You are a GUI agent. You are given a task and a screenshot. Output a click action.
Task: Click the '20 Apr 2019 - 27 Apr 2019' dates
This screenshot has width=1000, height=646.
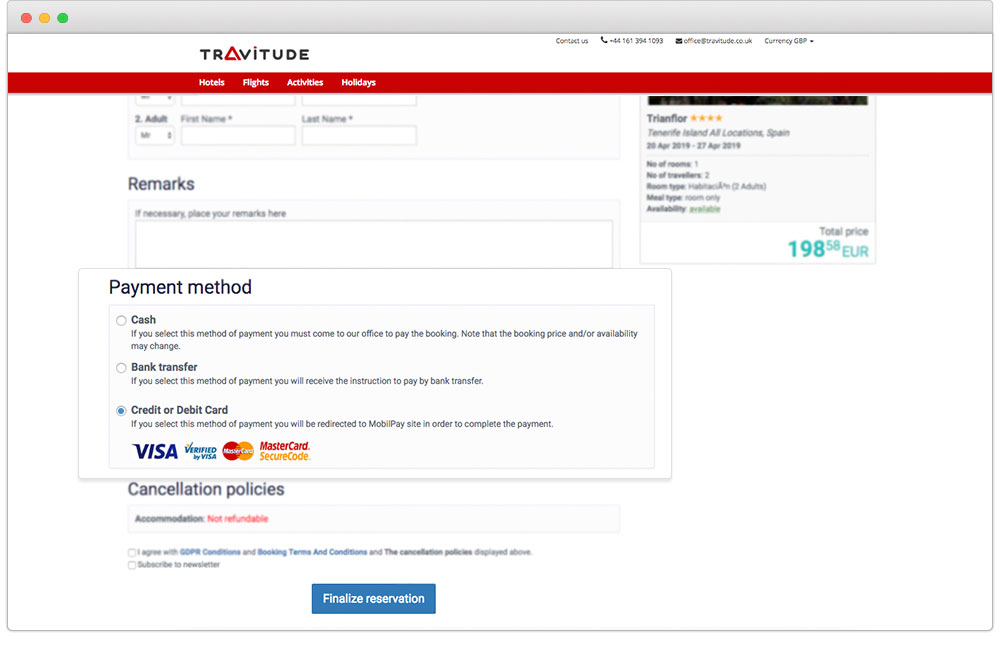[x=693, y=146]
